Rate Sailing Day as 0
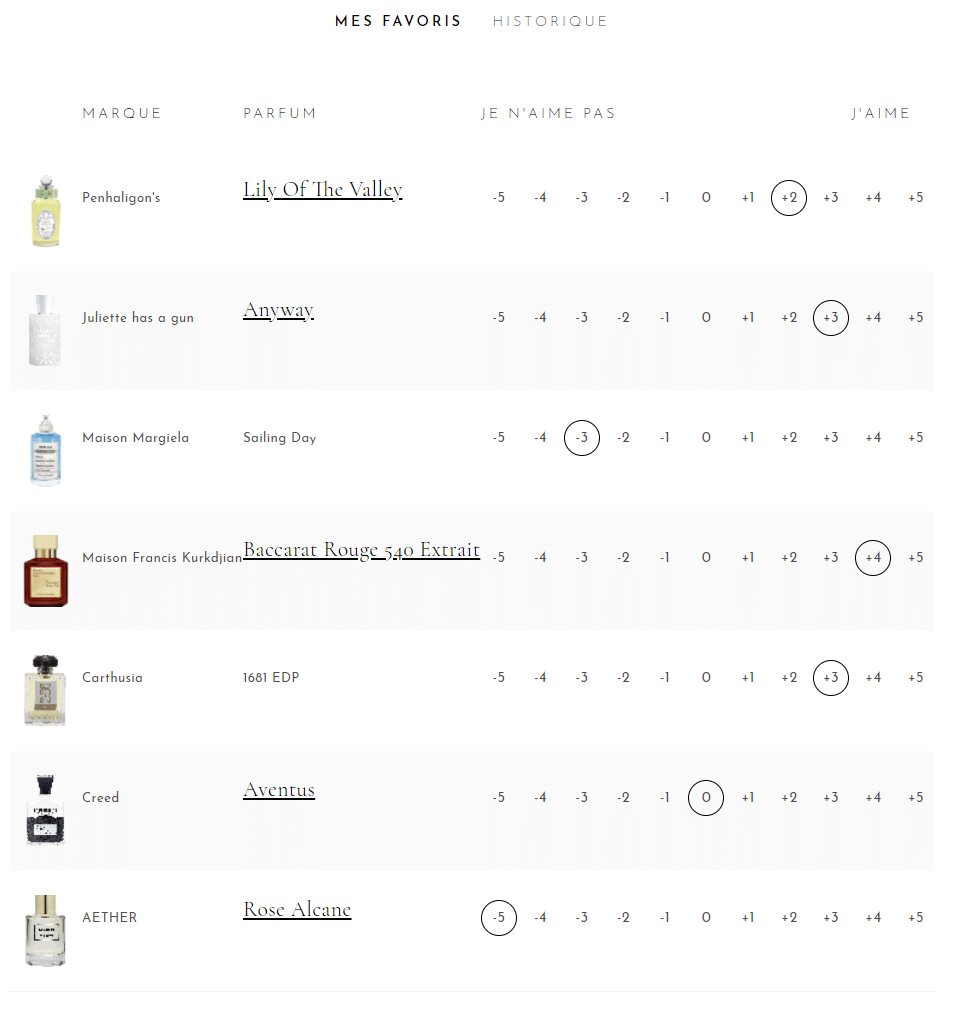The image size is (978, 1009). pyautogui.click(x=706, y=438)
